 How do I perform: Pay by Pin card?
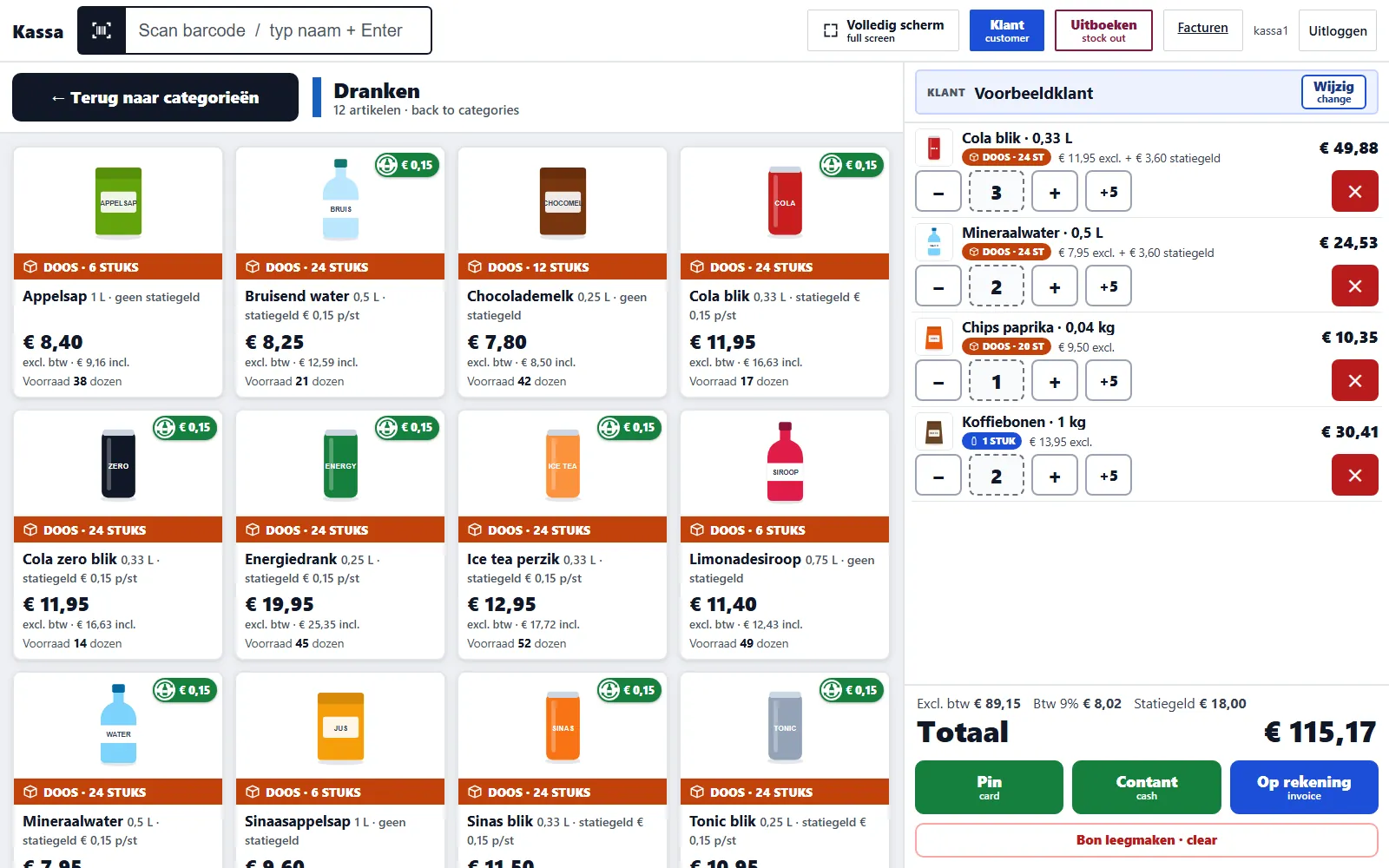click(x=989, y=787)
